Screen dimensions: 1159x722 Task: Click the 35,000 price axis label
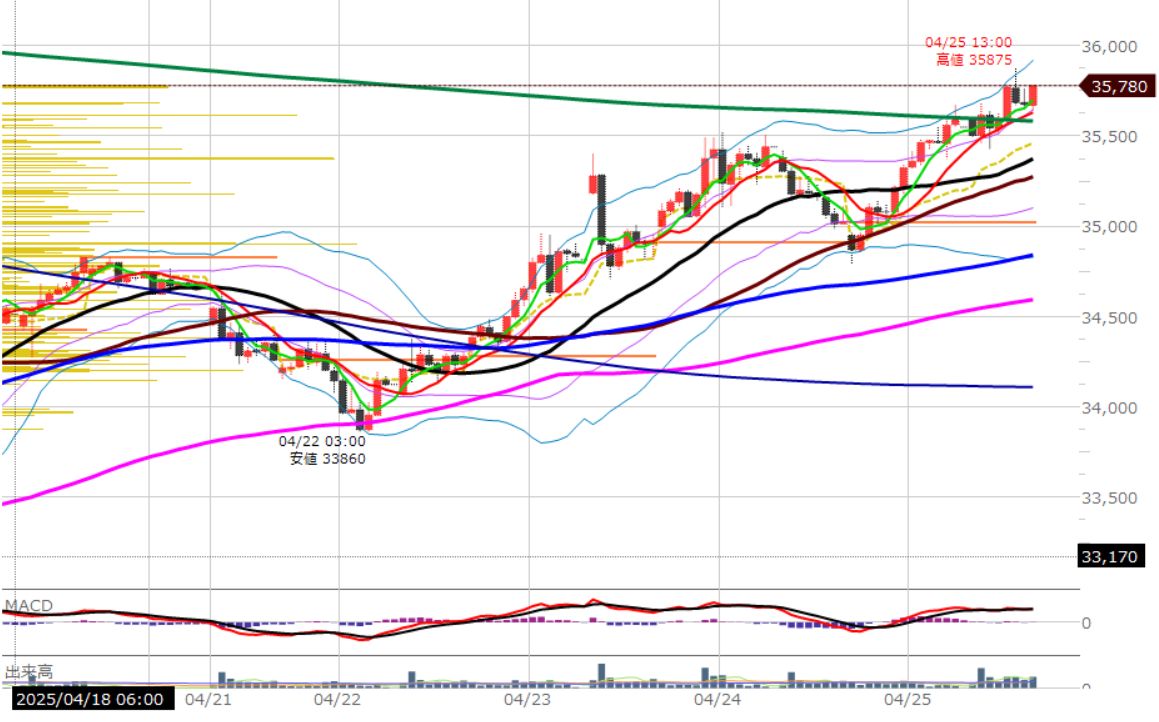pyautogui.click(x=1109, y=227)
